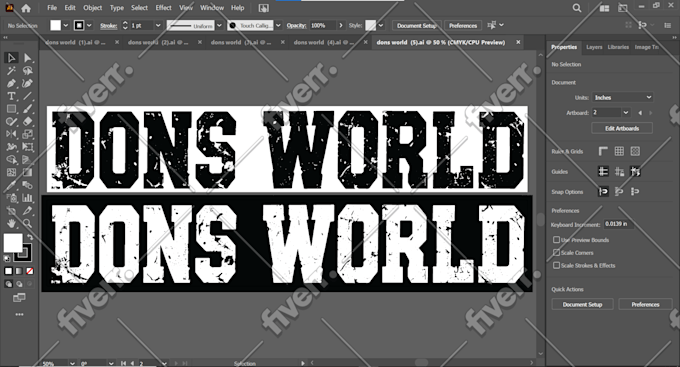
Task: Select the Eraser tool
Action: [28, 121]
